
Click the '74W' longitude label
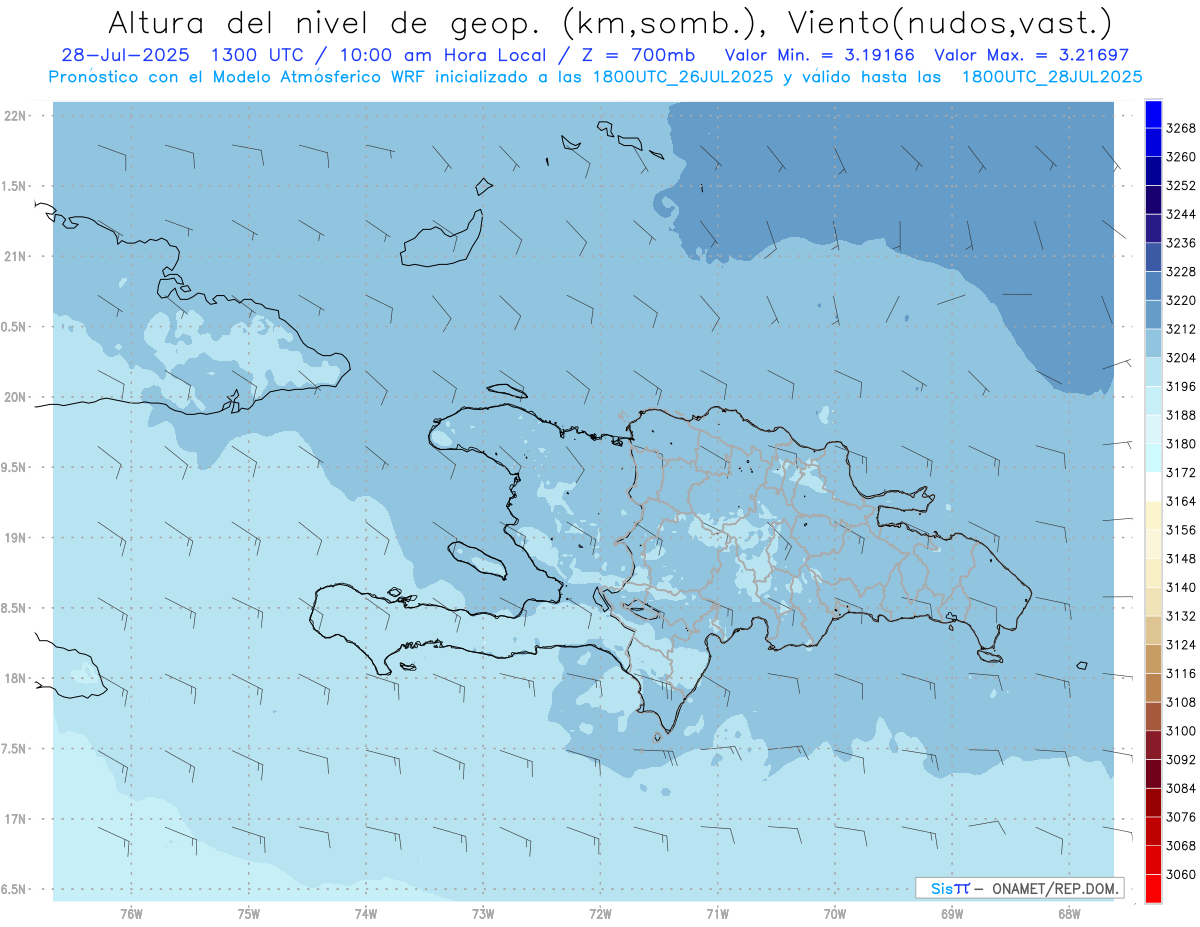tap(366, 914)
